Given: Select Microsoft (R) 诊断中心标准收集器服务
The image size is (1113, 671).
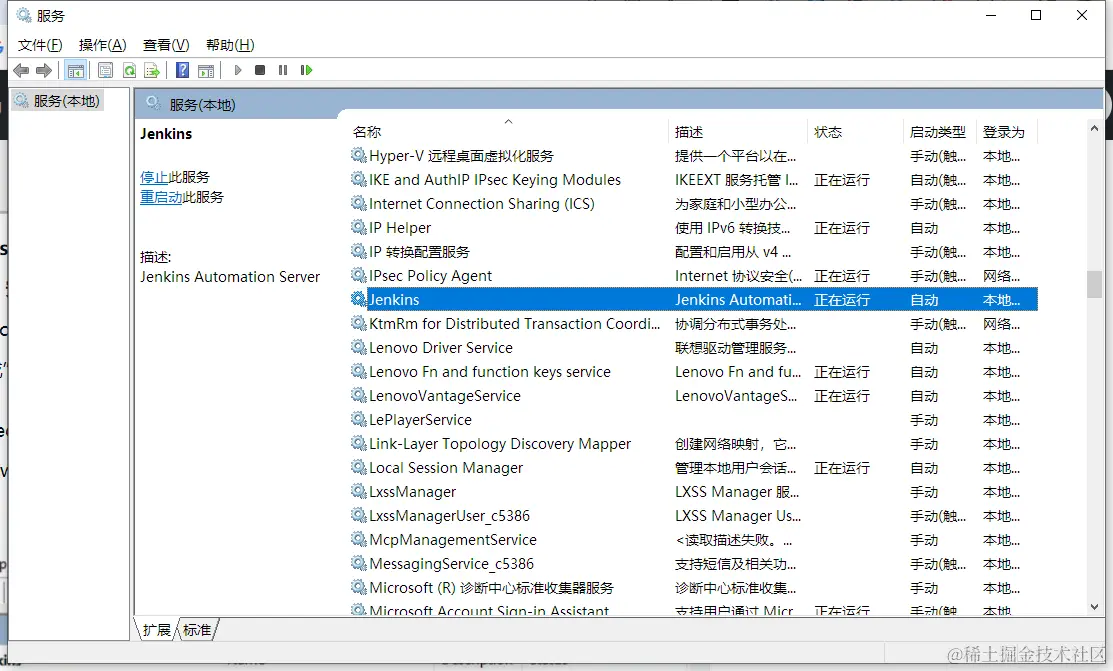Looking at the screenshot, I should pyautogui.click(x=491, y=588).
